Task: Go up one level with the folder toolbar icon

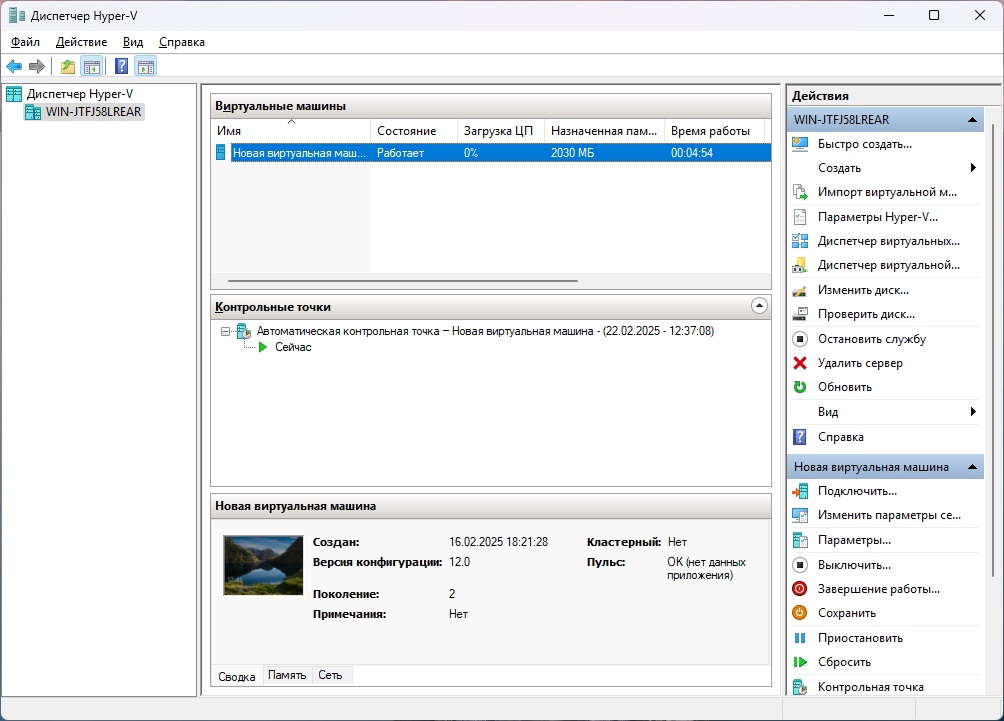Action: [x=68, y=67]
